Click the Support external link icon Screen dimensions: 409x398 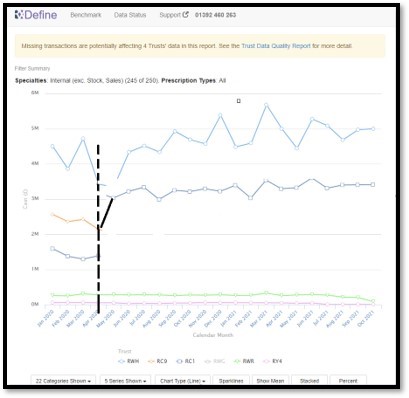pyautogui.click(x=186, y=15)
